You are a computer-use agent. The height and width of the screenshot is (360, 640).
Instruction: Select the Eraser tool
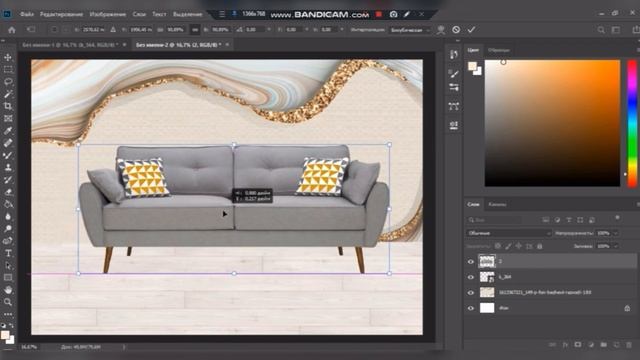tap(8, 192)
